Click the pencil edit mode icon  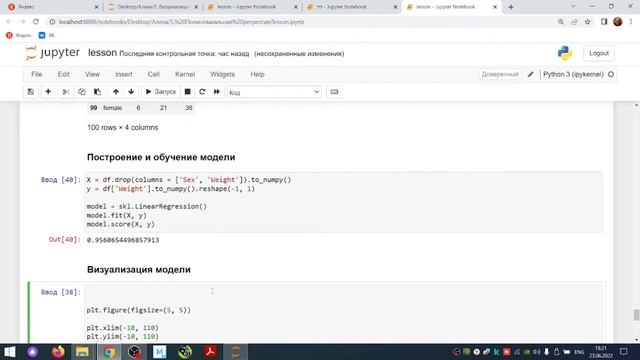coord(531,74)
